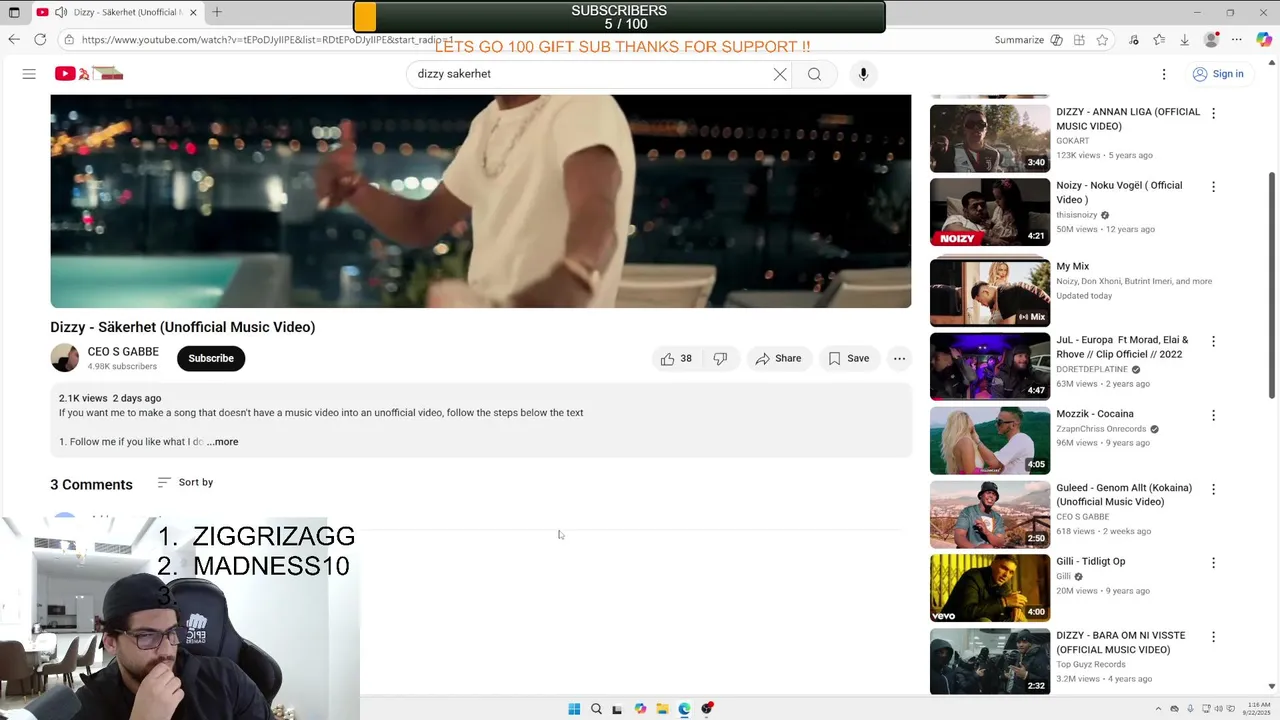This screenshot has height=720, width=1280.
Task: Open options menu for DIZZY - ANNAN LIGA
Action: pos(1213,114)
